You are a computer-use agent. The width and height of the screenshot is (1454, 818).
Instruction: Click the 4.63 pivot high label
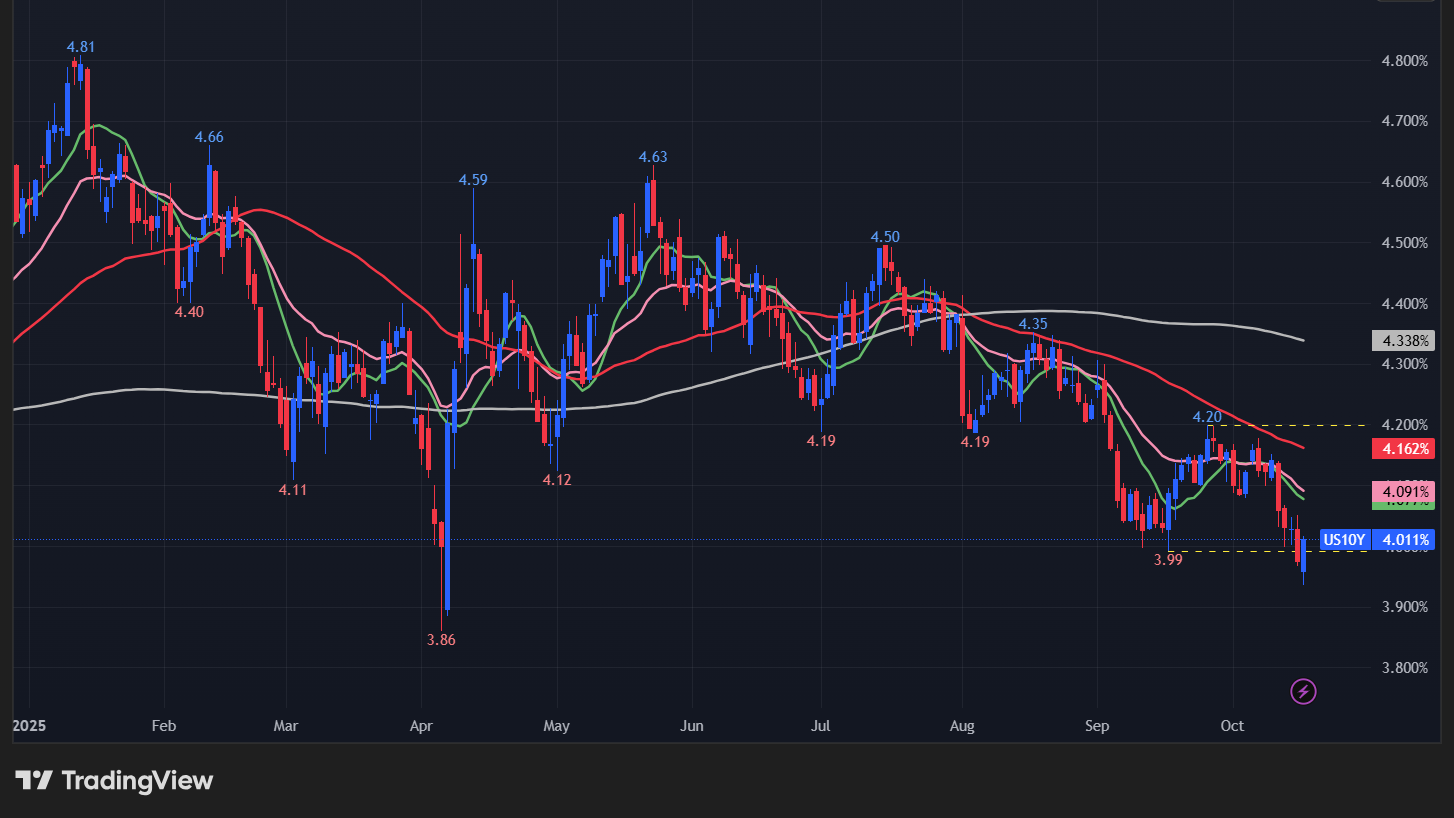point(653,157)
